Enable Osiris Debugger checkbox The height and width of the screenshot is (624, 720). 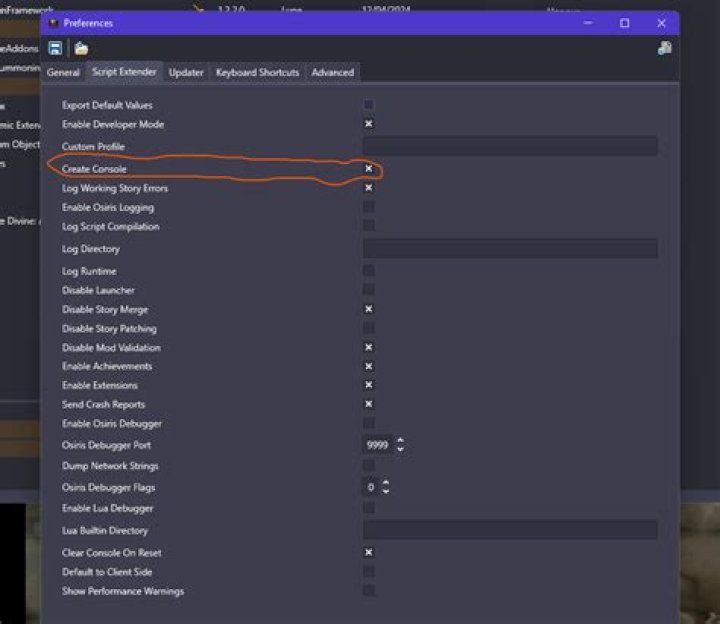pos(369,423)
